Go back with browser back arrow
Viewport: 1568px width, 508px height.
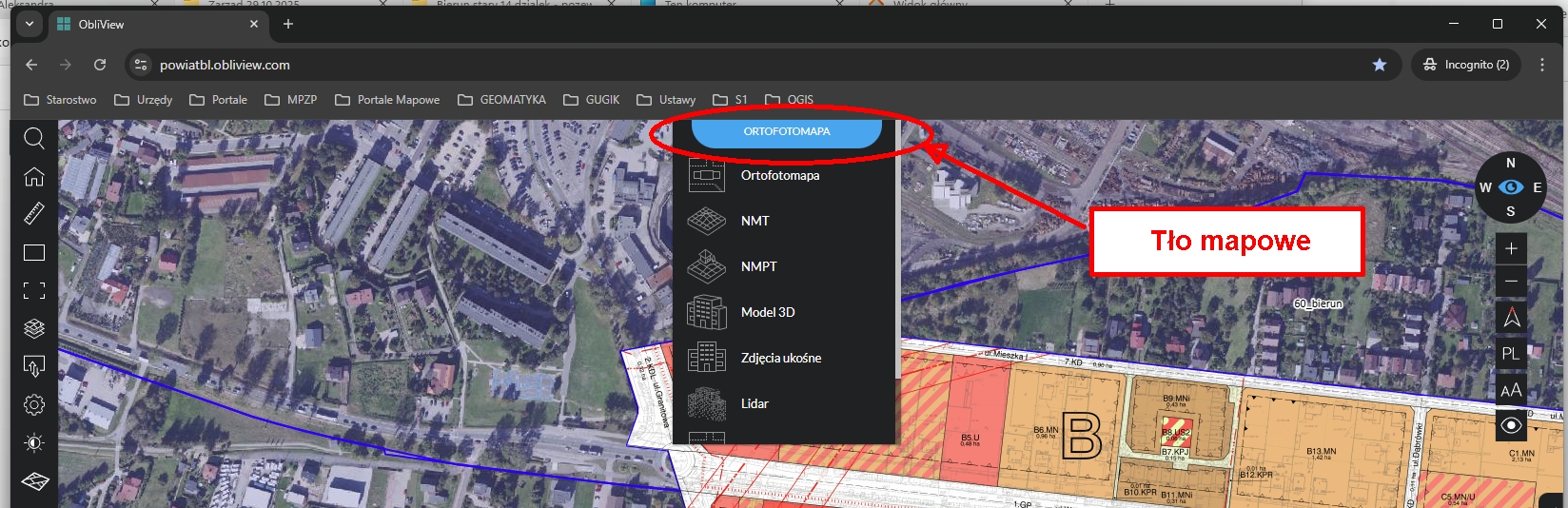[31, 65]
